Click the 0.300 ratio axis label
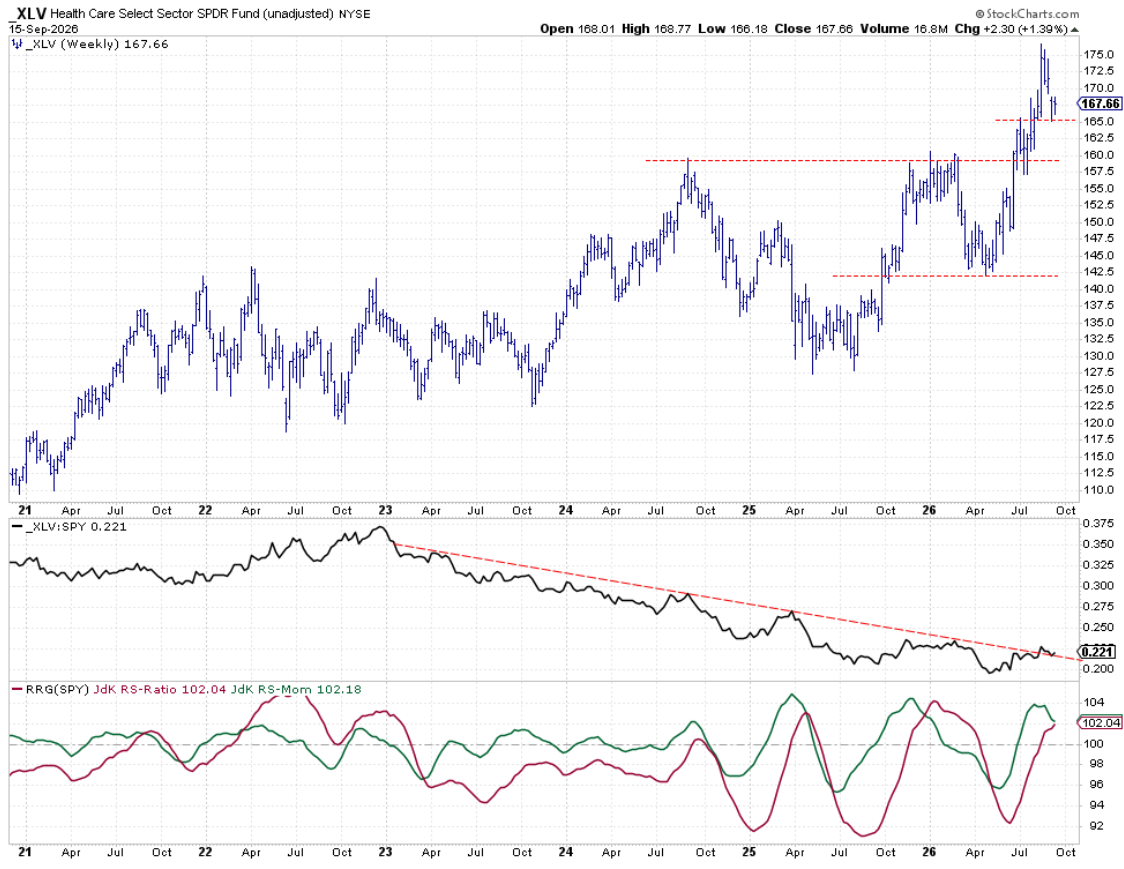The height and width of the screenshot is (869, 1124). 1098,586
